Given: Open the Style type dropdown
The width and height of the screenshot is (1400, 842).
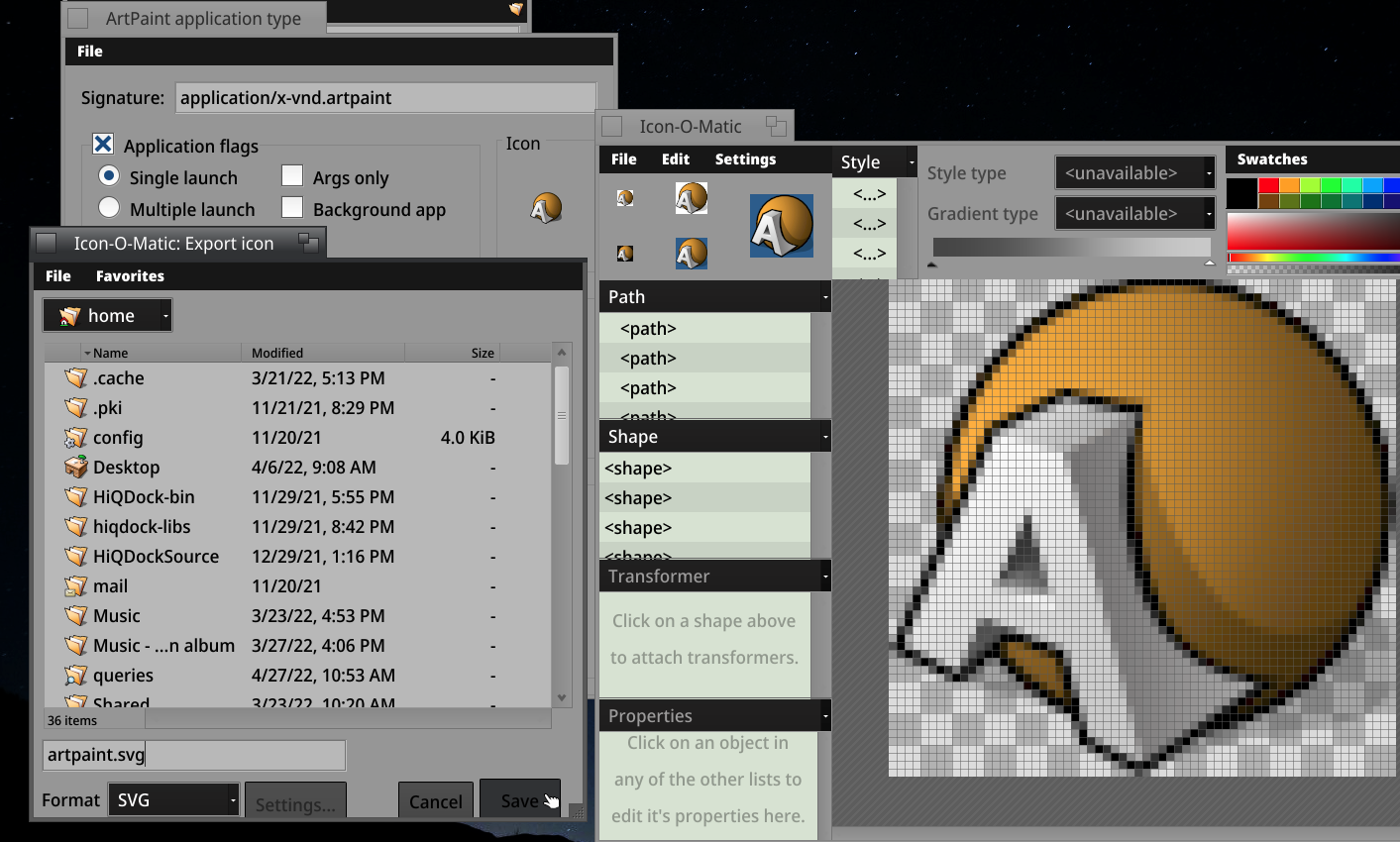Looking at the screenshot, I should (1135, 173).
